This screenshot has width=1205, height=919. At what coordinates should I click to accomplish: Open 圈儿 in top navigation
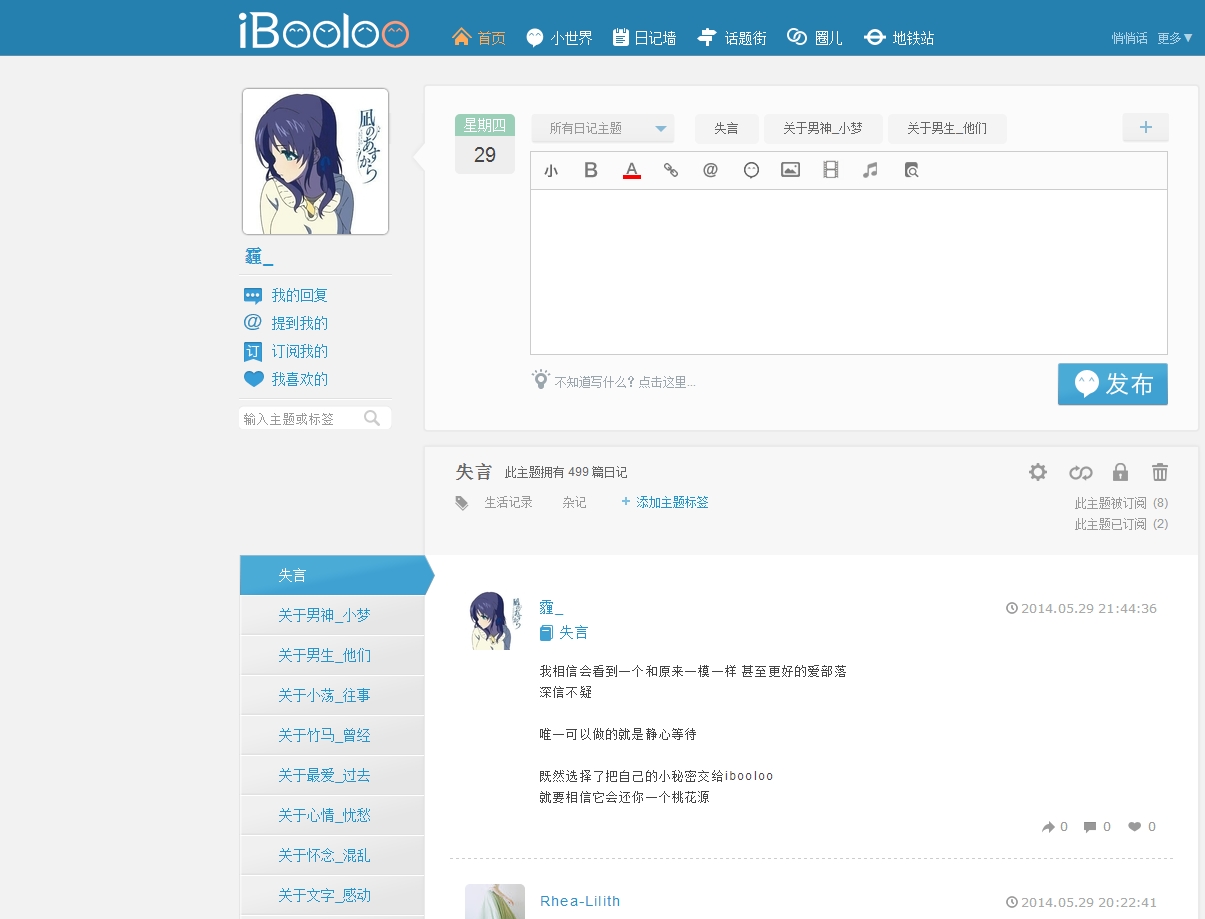[815, 38]
